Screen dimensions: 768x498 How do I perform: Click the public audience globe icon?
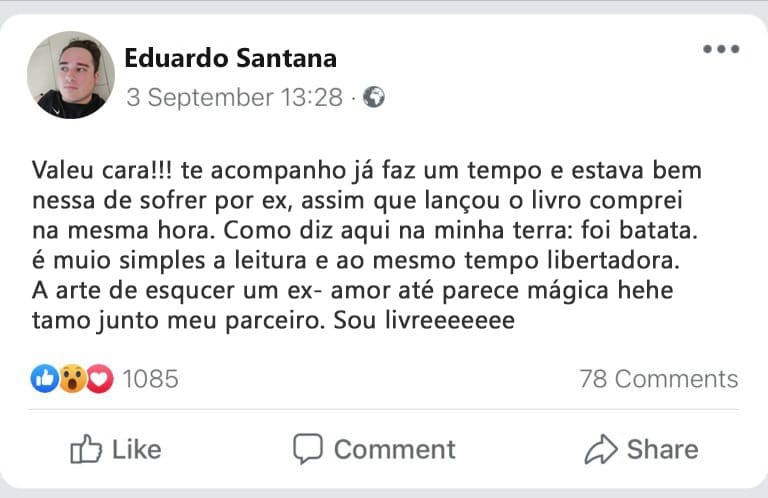pos(374,98)
